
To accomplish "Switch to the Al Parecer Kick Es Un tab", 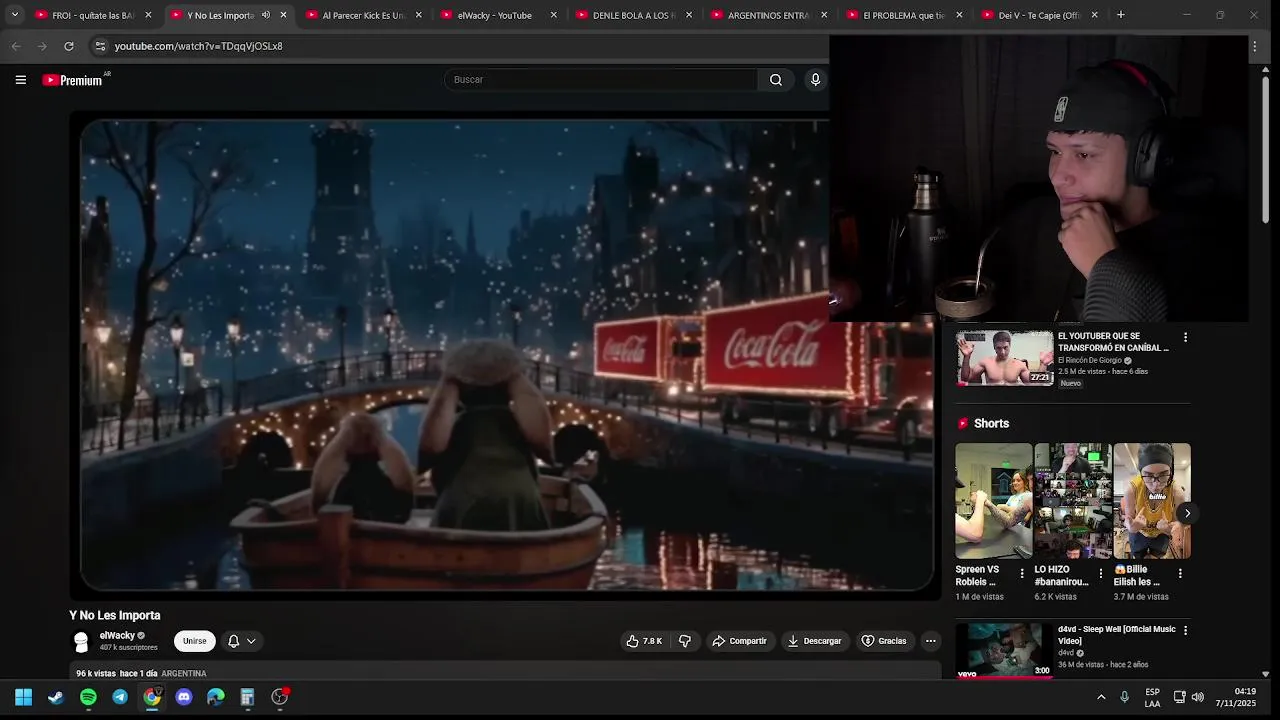I will [x=364, y=15].
